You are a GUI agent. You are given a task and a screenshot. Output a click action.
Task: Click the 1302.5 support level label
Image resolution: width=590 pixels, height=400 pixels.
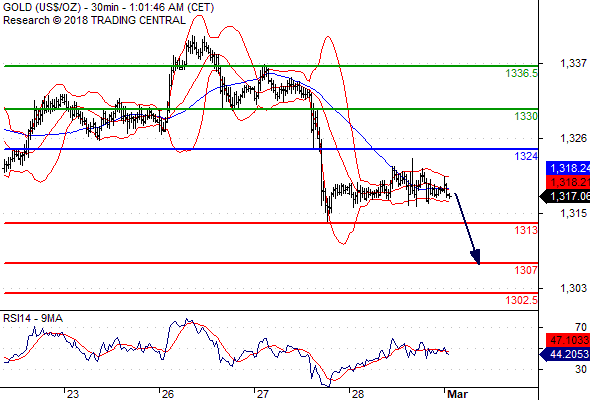point(522,300)
